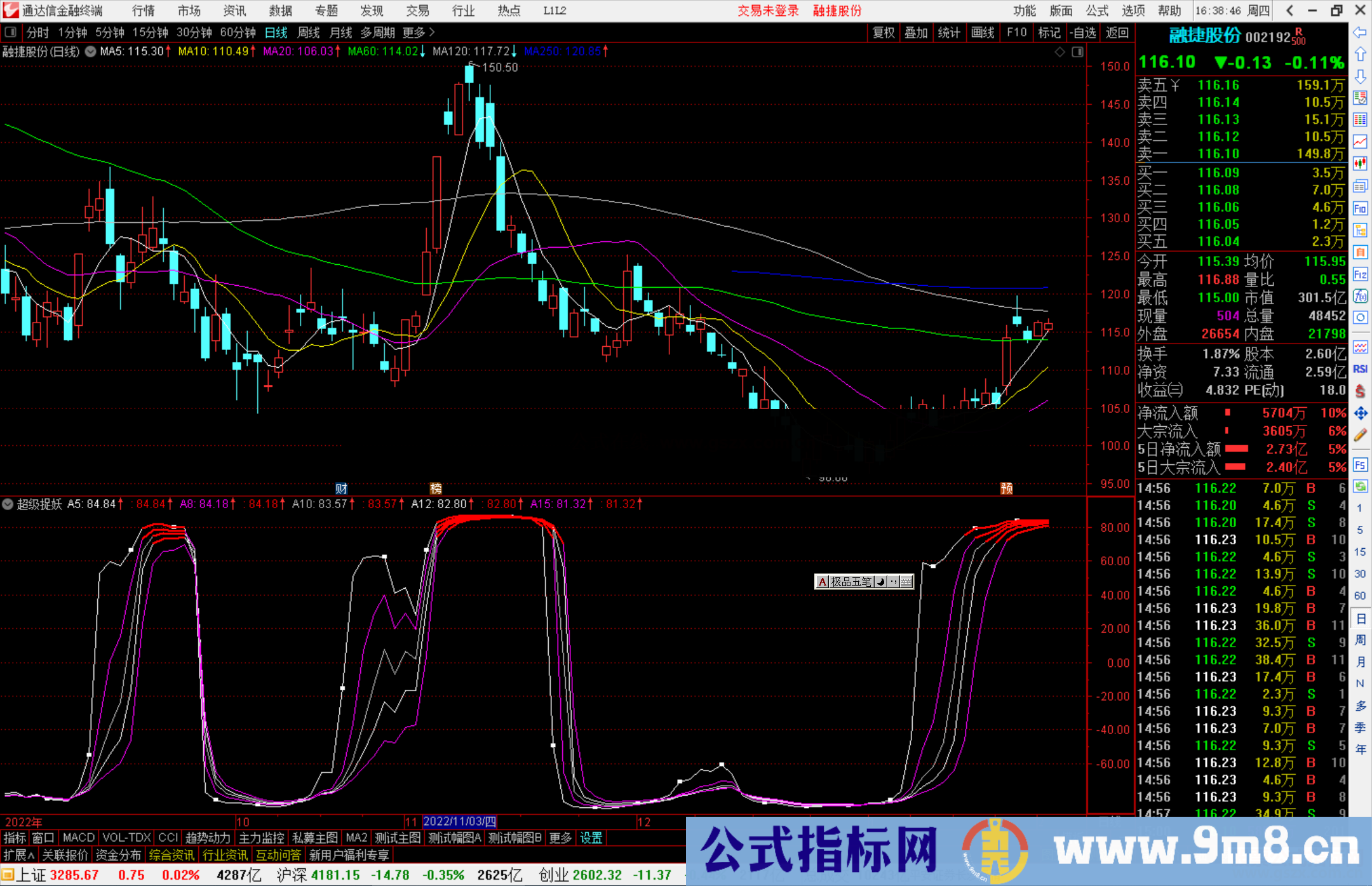Click the candlestick chart sidebar icon
1372x886 pixels.
coord(1360,163)
